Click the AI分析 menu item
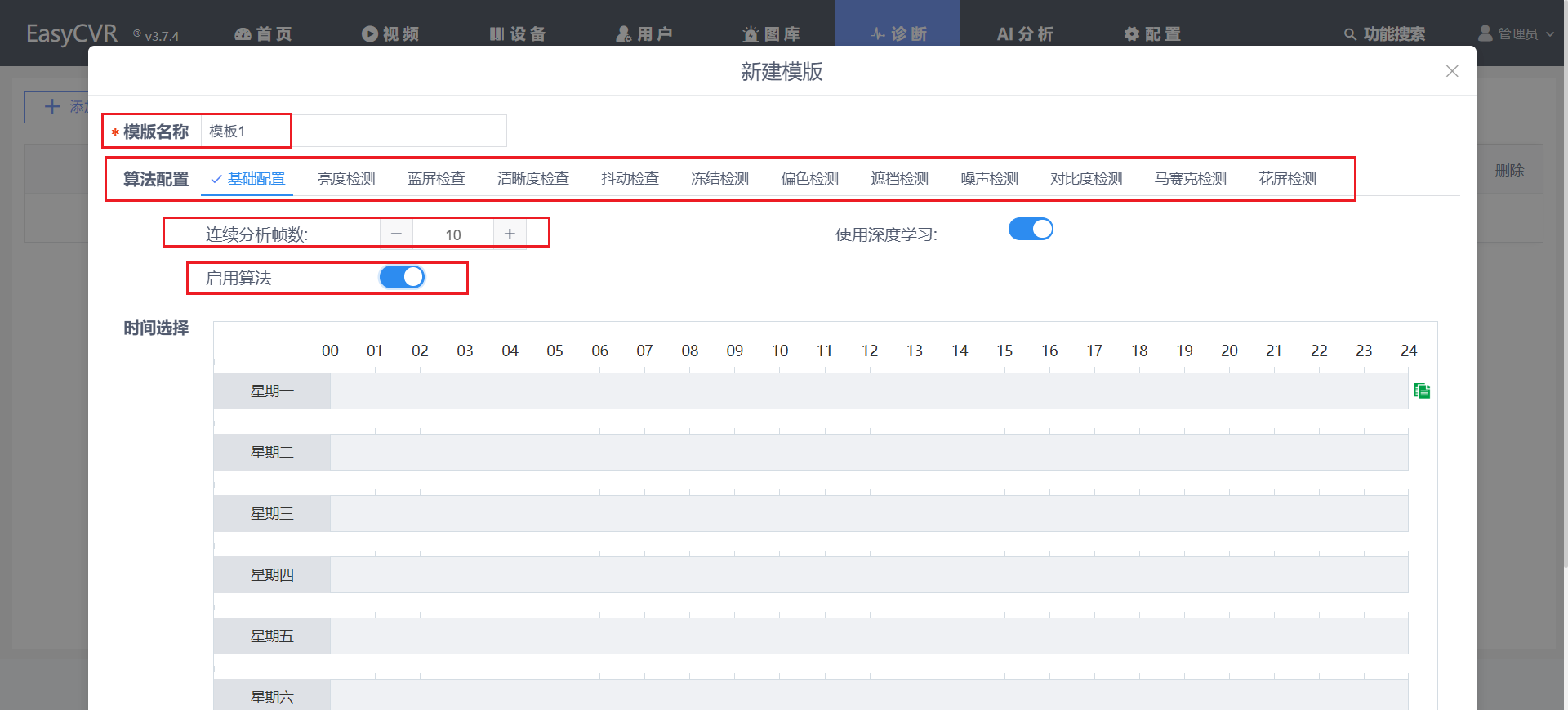1568x710 pixels. [1025, 34]
